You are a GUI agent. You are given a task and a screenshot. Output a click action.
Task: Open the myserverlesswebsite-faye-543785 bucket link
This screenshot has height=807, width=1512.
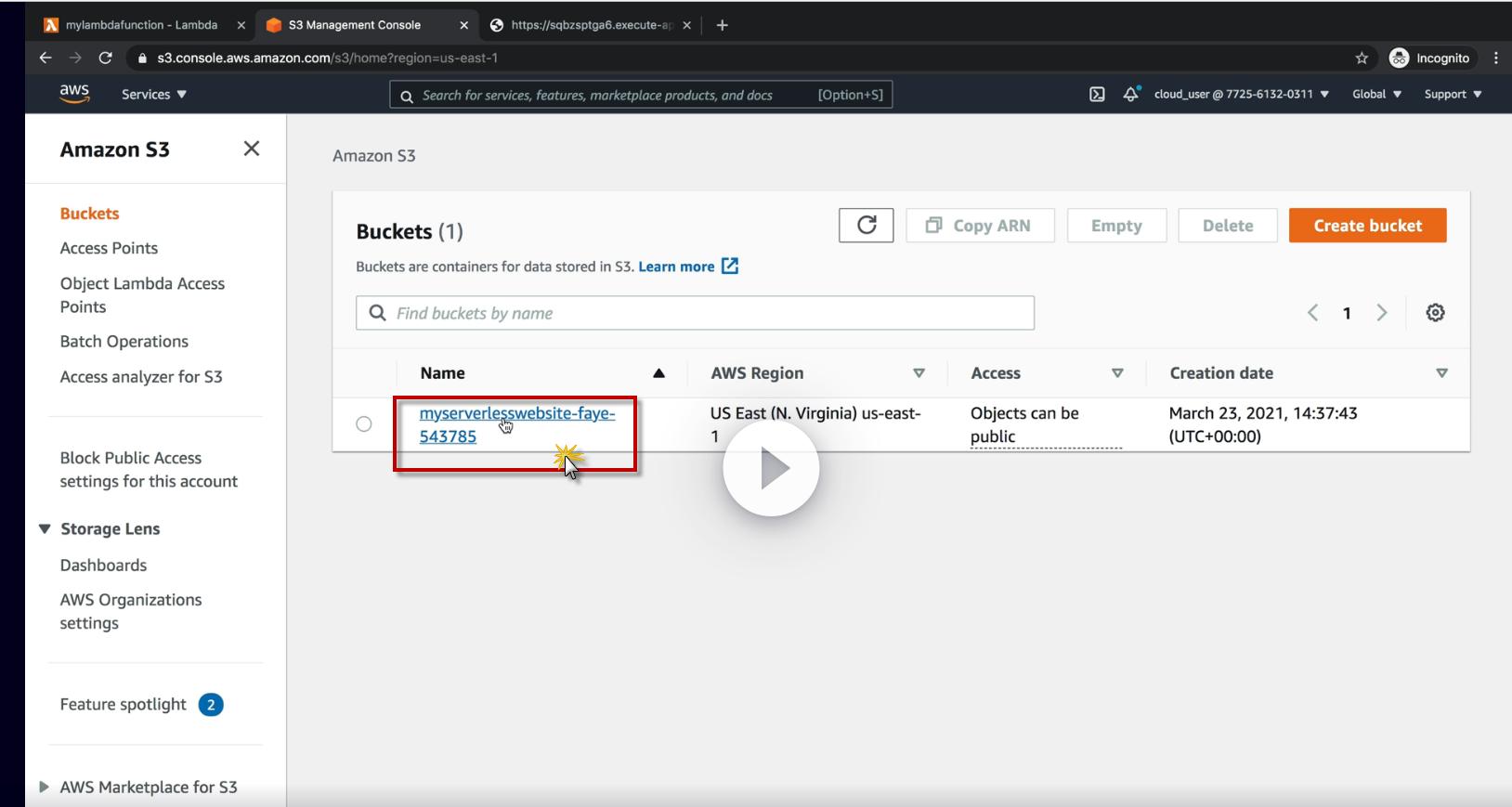pyautogui.click(x=516, y=424)
